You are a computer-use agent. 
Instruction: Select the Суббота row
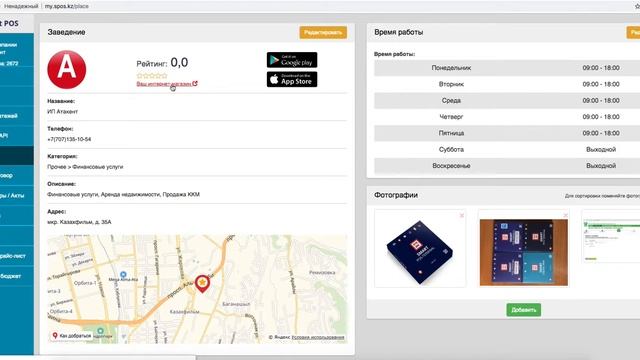tap(507, 149)
